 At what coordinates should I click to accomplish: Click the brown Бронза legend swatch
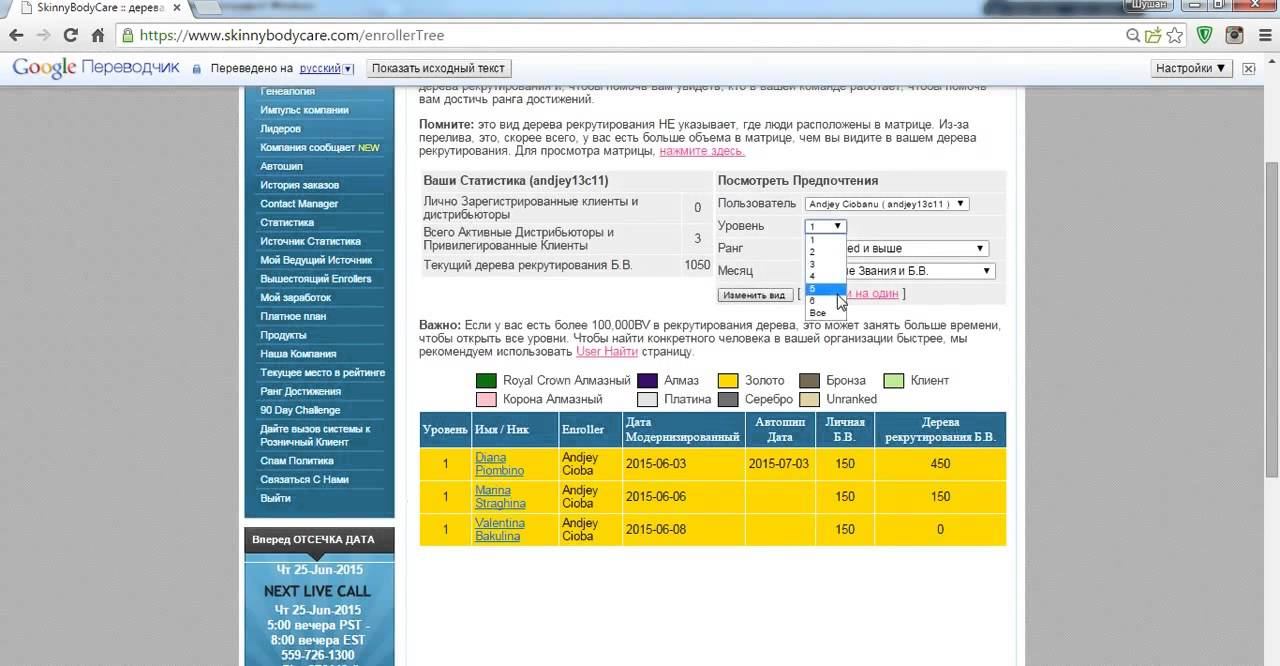tap(809, 380)
